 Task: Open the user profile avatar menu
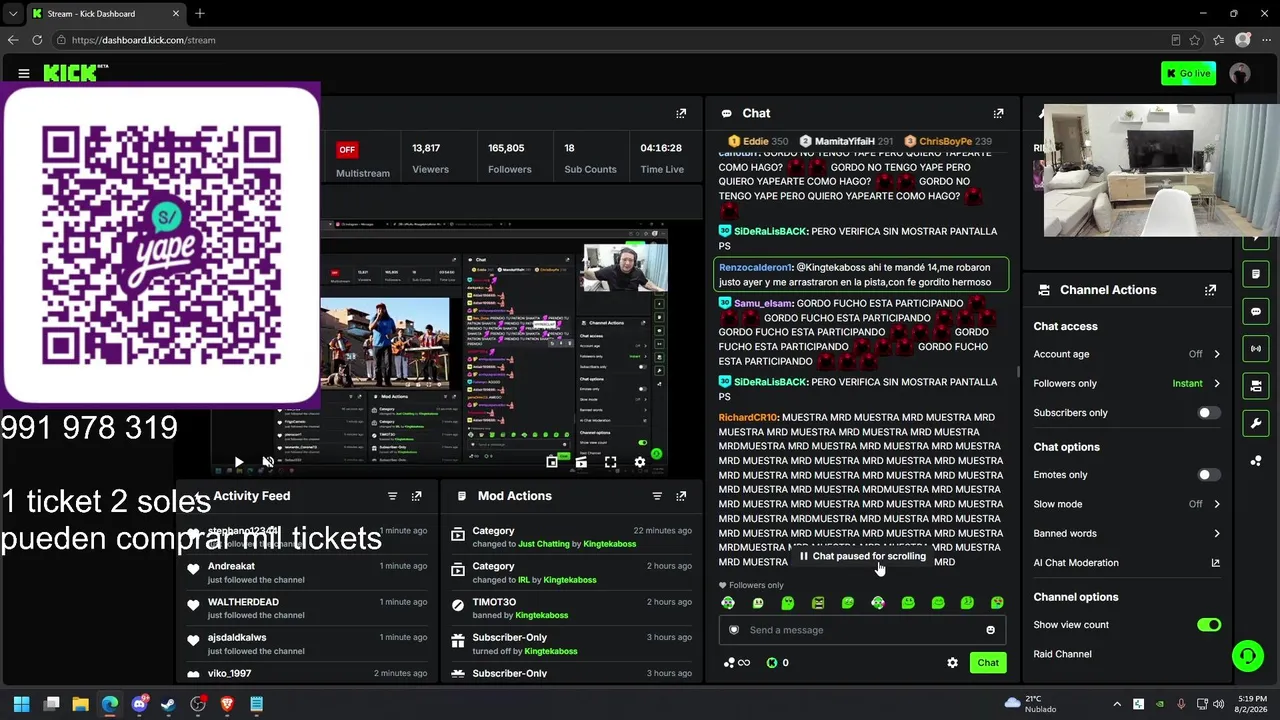point(1240,73)
